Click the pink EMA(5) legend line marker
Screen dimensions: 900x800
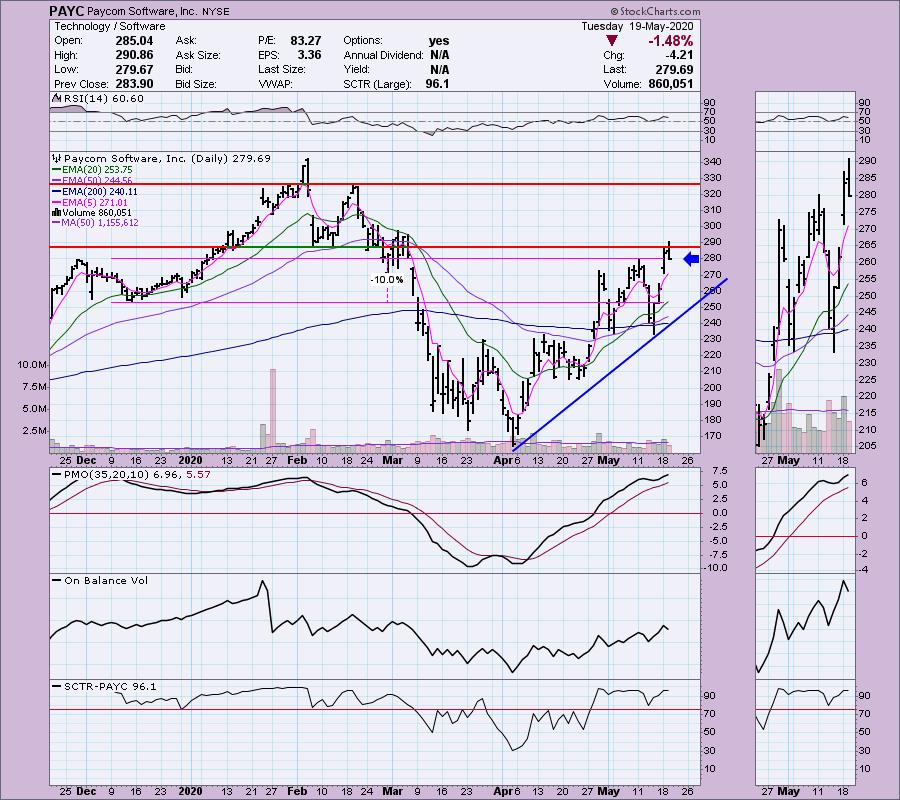pos(56,203)
